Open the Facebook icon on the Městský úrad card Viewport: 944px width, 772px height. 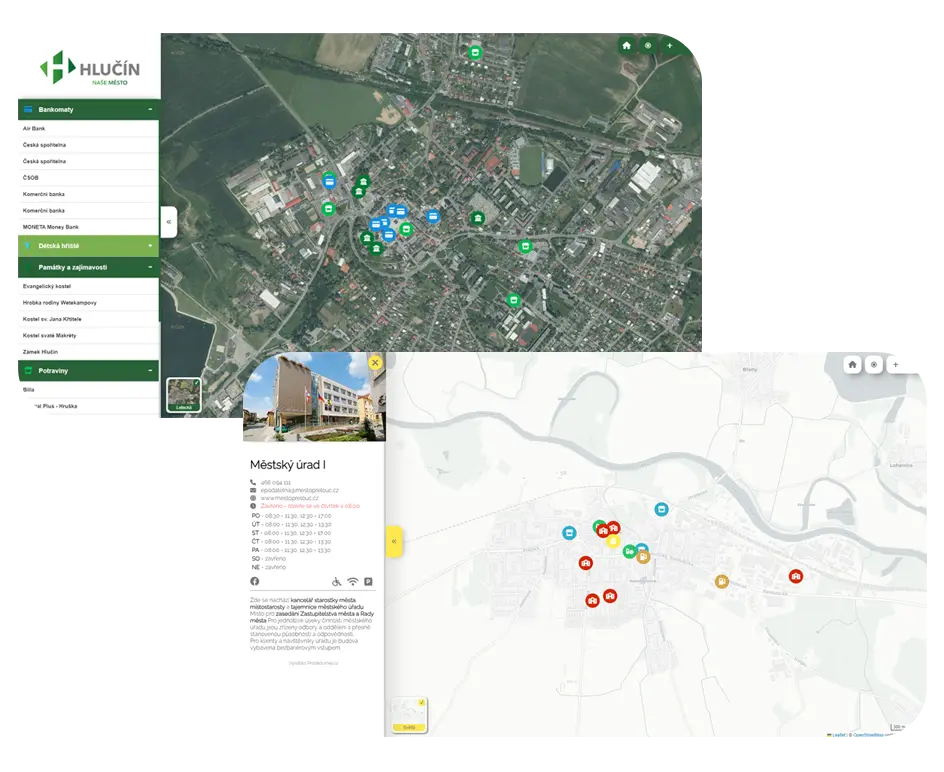254,581
